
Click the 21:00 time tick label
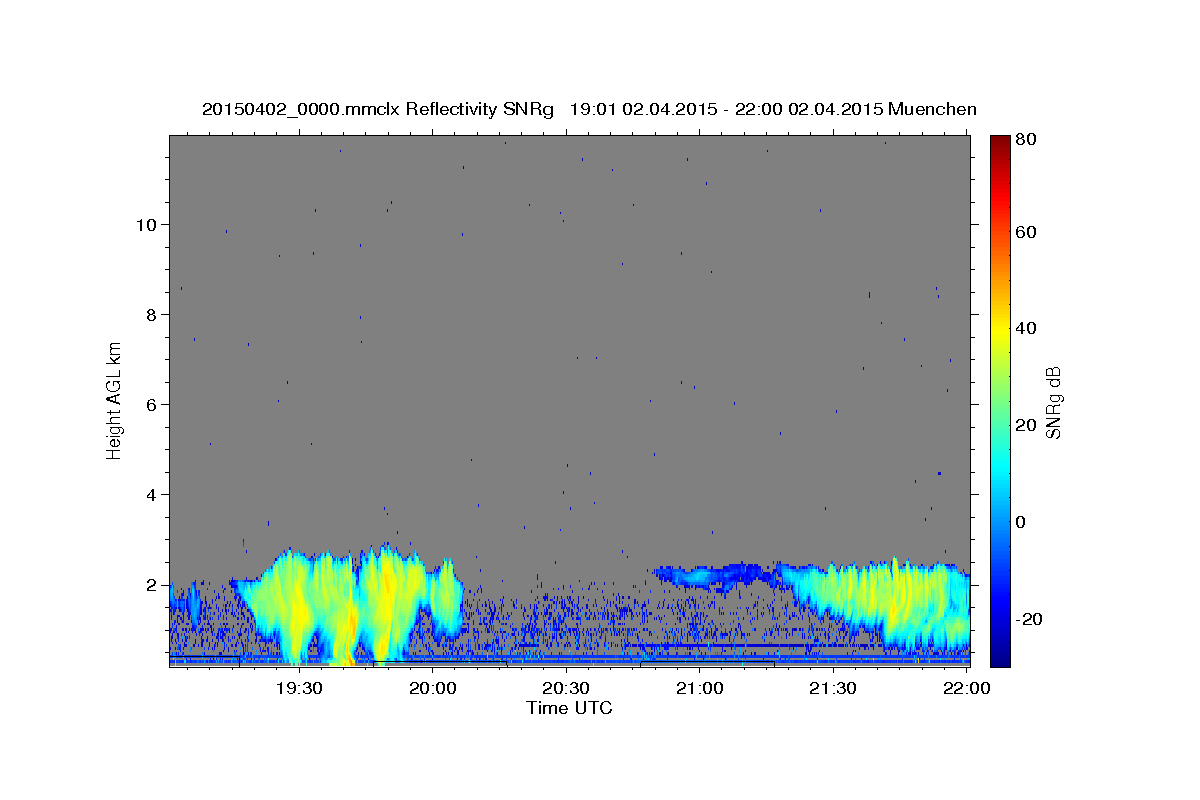(699, 688)
